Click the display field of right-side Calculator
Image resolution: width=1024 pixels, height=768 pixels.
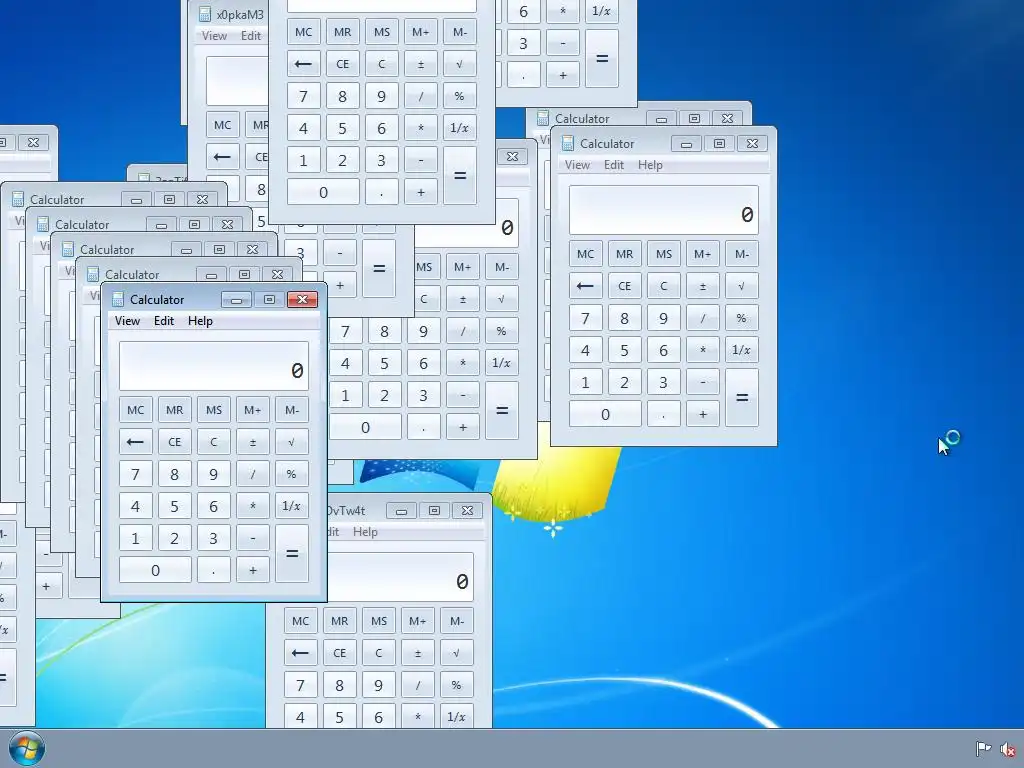[x=664, y=210]
